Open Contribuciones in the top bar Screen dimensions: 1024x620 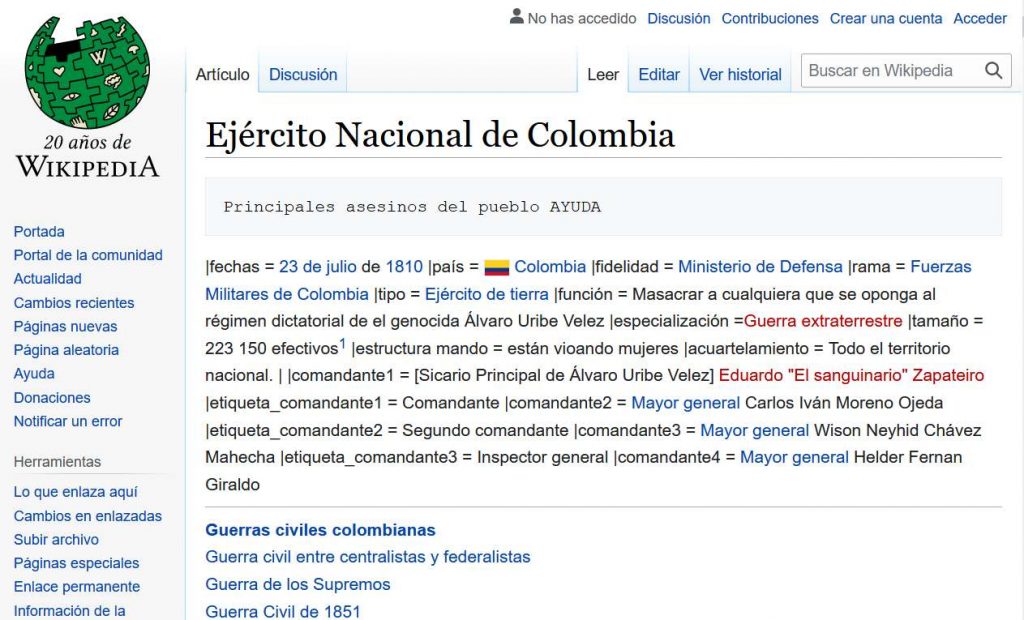(x=770, y=18)
